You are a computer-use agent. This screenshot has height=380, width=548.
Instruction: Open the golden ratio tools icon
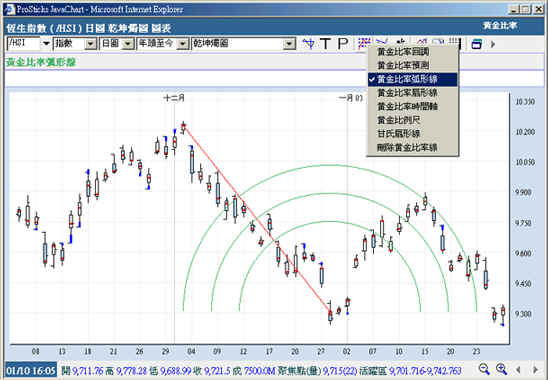click(364, 43)
